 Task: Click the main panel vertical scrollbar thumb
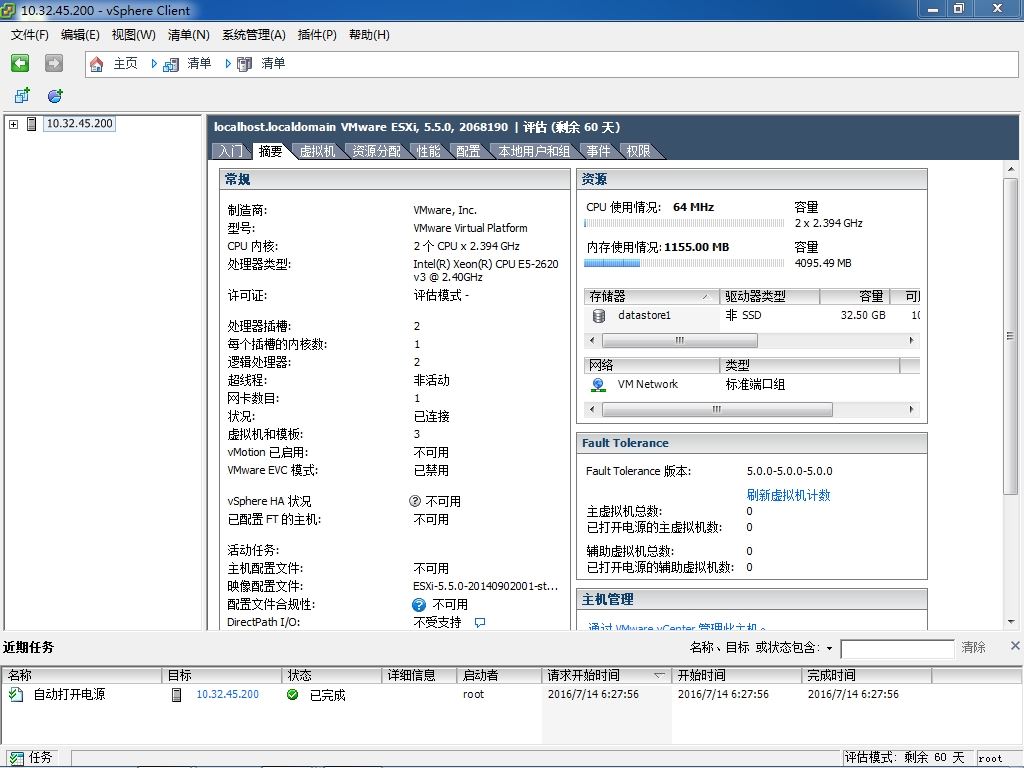click(x=1010, y=336)
